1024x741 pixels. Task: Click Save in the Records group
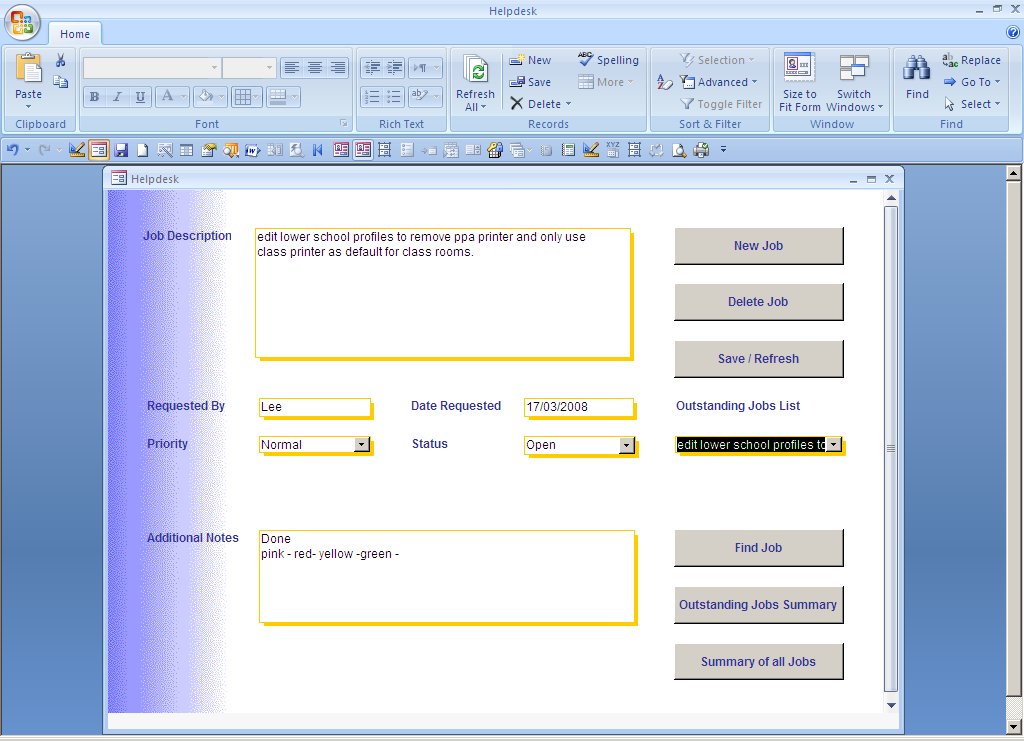point(531,82)
